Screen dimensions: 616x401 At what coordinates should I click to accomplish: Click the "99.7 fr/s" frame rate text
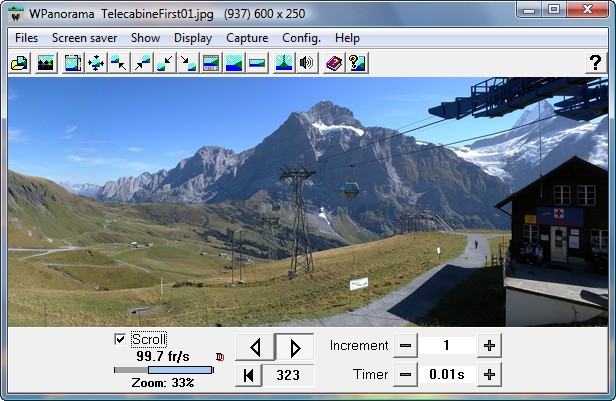tap(163, 356)
